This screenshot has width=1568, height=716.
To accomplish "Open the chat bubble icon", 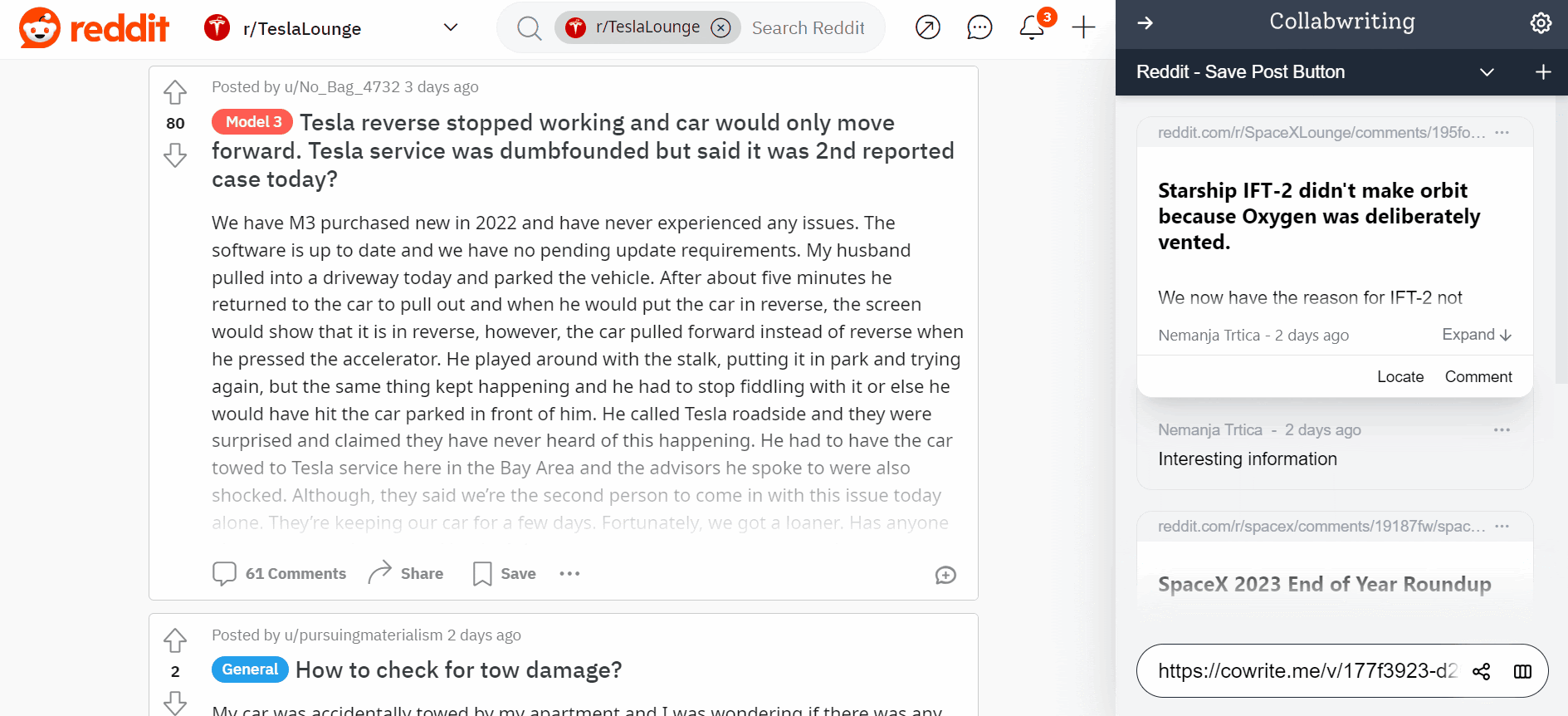I will click(x=979, y=27).
